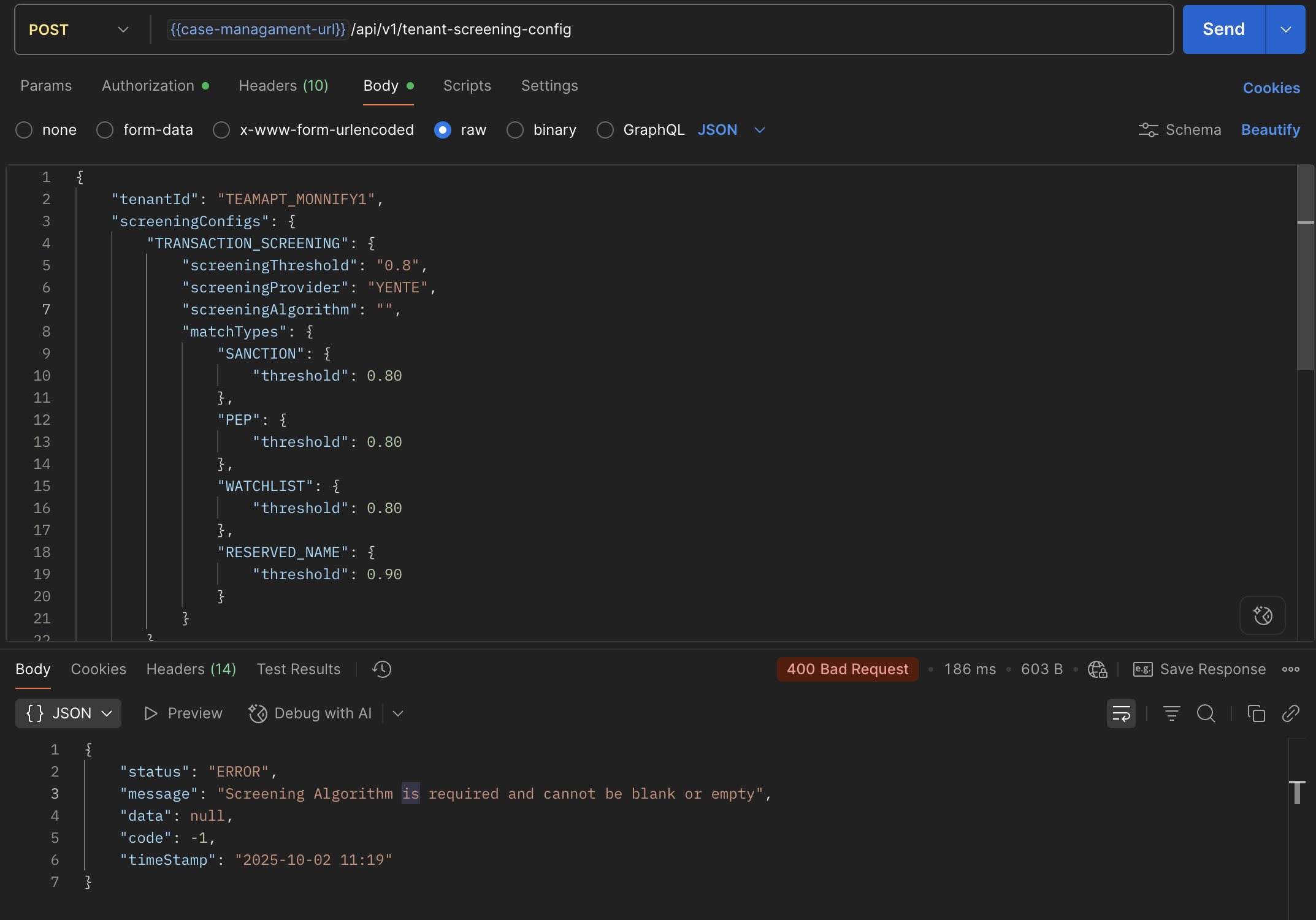Screen dimensions: 1316x920
Task: Open the response JSON format dropdown
Action: click(x=68, y=713)
